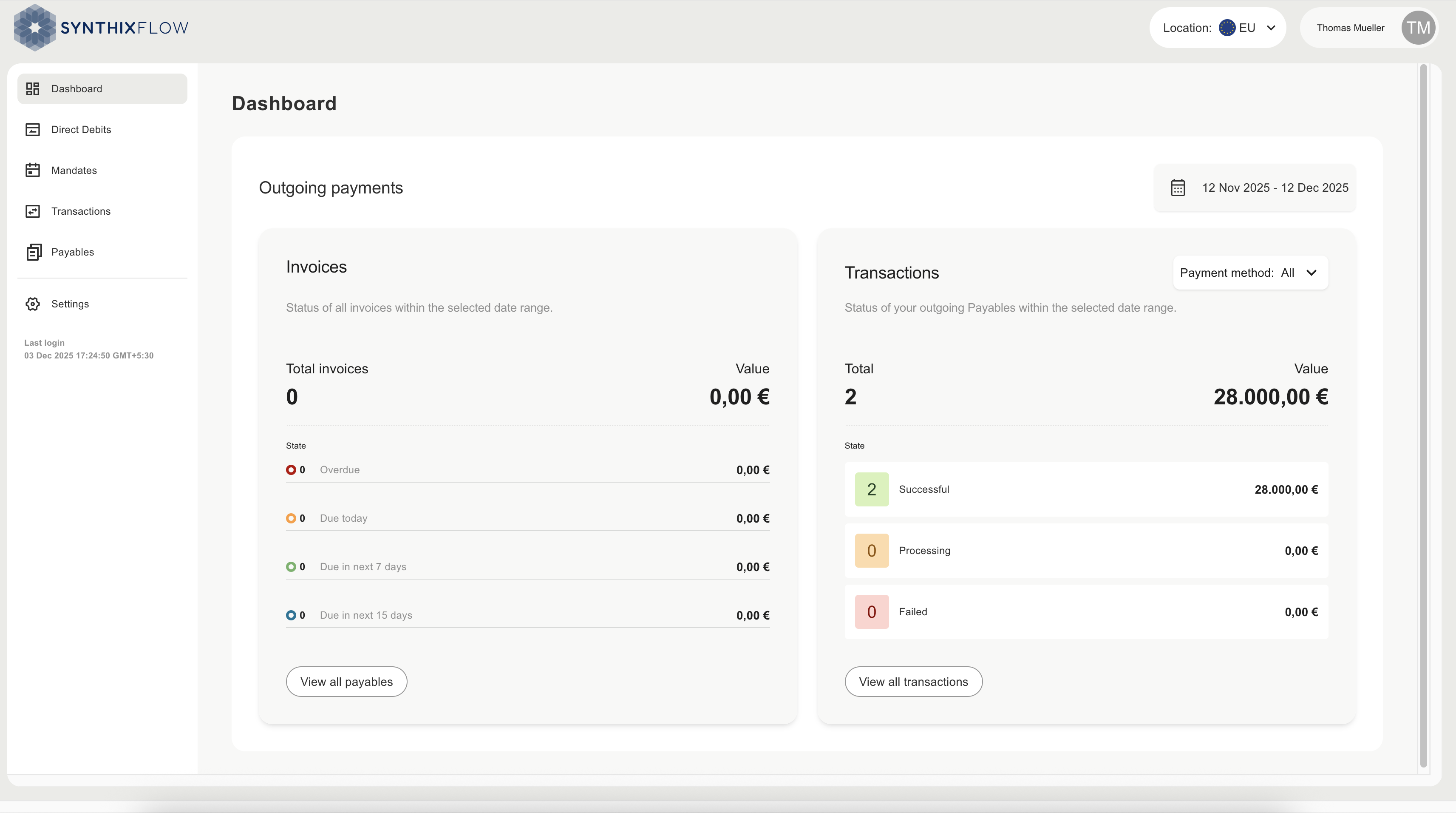This screenshot has height=813, width=1456.
Task: Click the red Failed count badge
Action: click(872, 612)
